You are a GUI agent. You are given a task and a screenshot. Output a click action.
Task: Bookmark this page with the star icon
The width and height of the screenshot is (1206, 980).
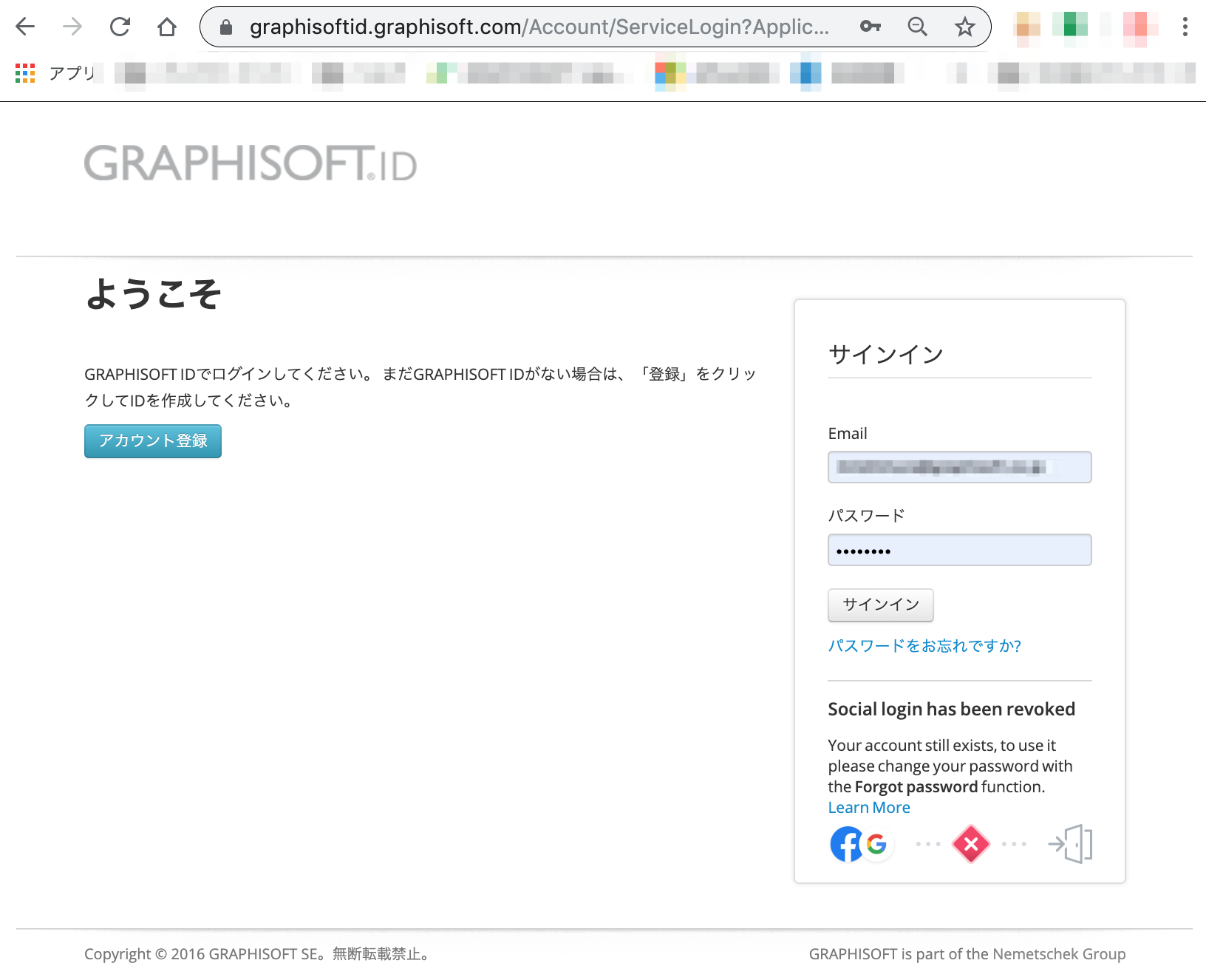coord(964,27)
